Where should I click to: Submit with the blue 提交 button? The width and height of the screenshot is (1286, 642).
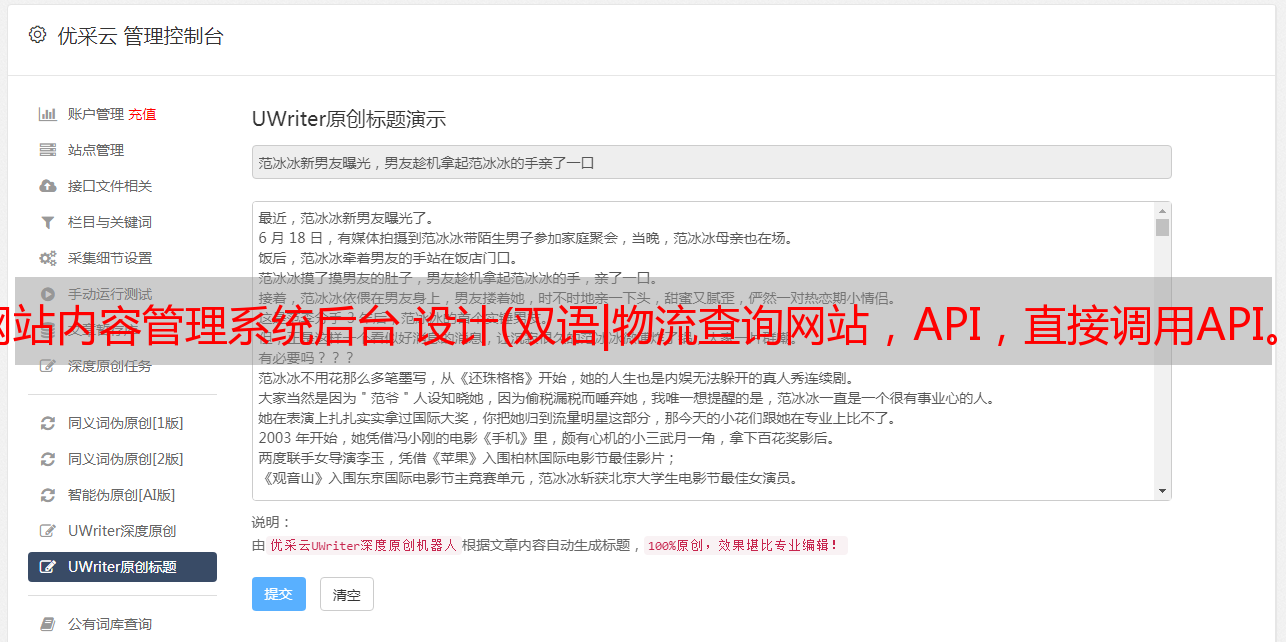(279, 594)
